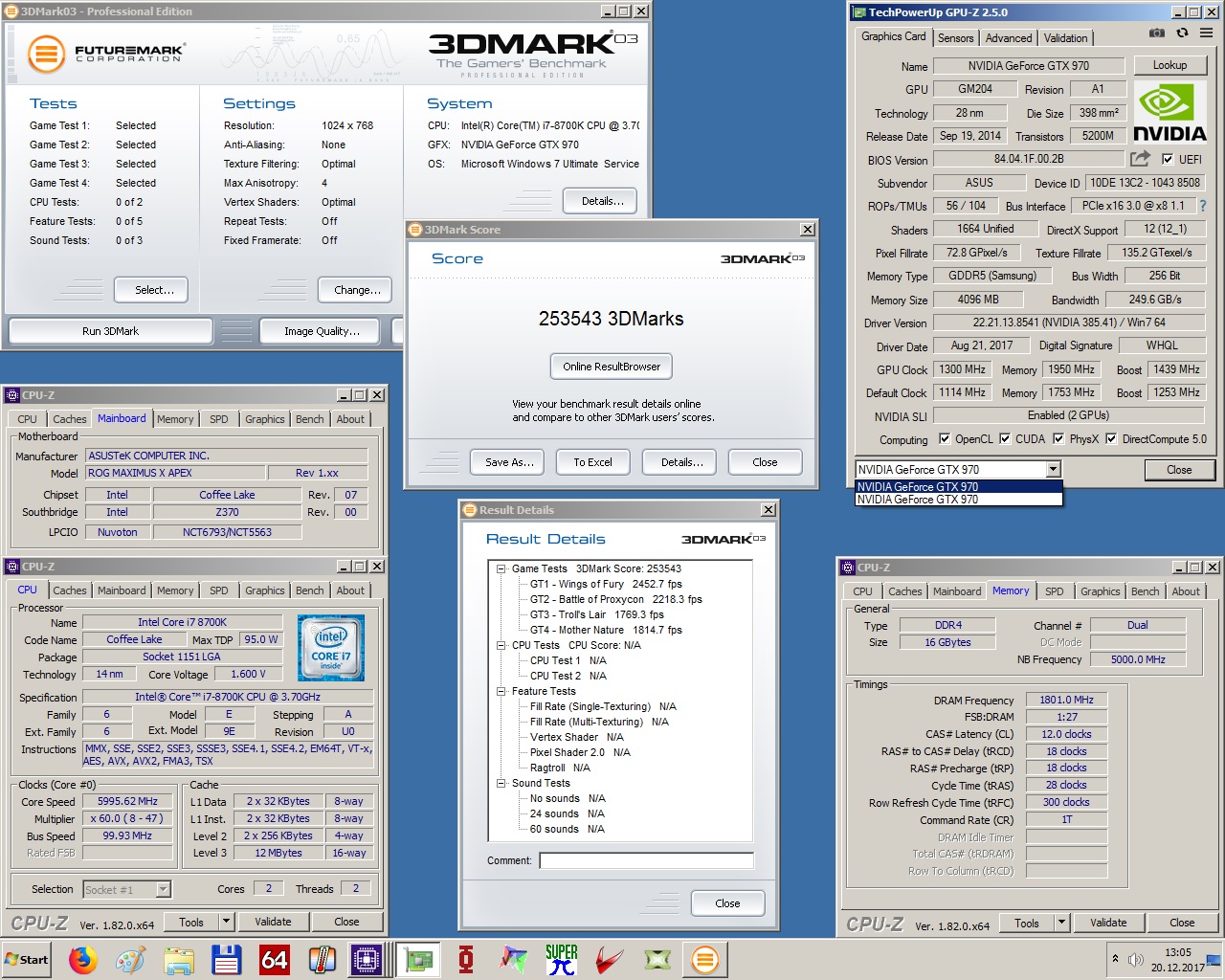Screen dimensions: 1225x980
Task: Click the To Excel button
Action: click(x=592, y=462)
